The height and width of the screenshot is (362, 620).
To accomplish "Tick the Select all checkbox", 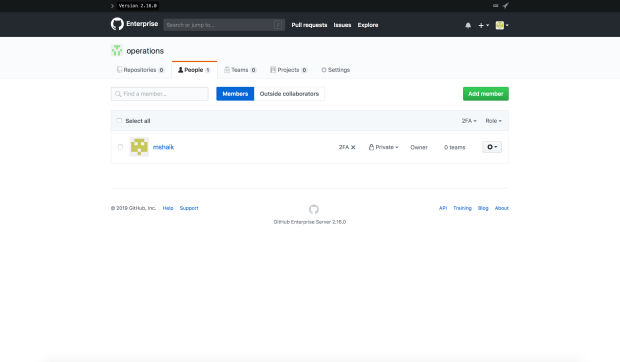I will click(119, 121).
